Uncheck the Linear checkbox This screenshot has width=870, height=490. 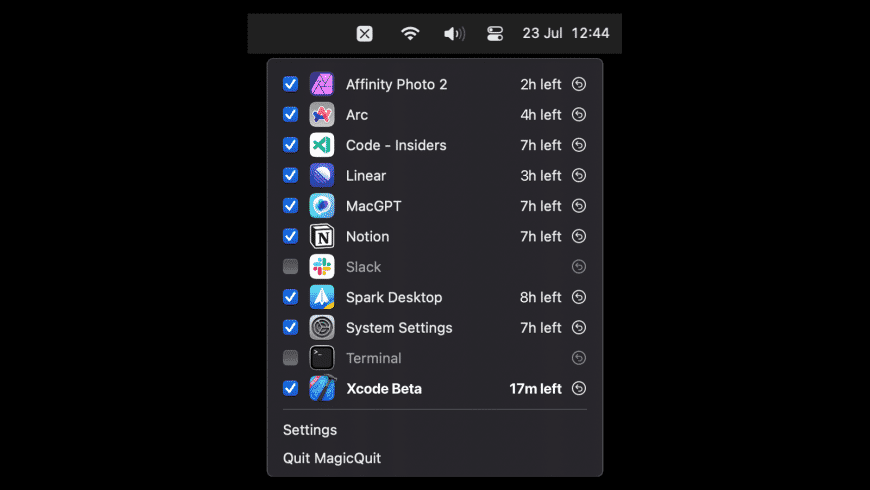(x=290, y=175)
